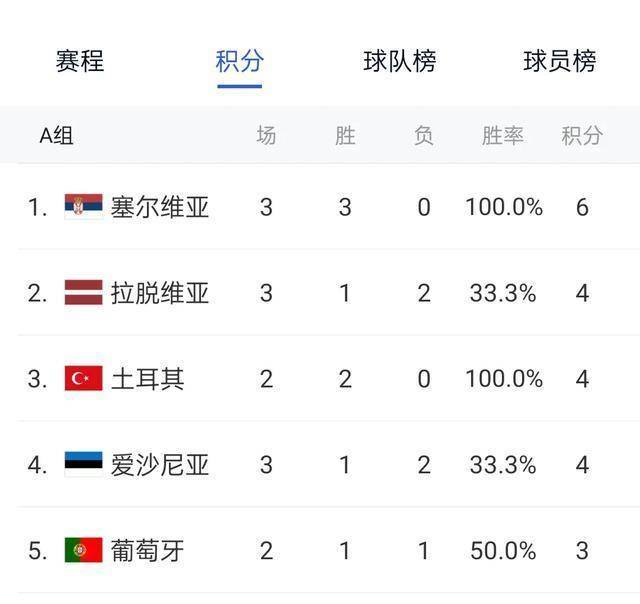Open team 塞尔维亚 from standings
640x604 pixels.
pyautogui.click(x=160, y=207)
